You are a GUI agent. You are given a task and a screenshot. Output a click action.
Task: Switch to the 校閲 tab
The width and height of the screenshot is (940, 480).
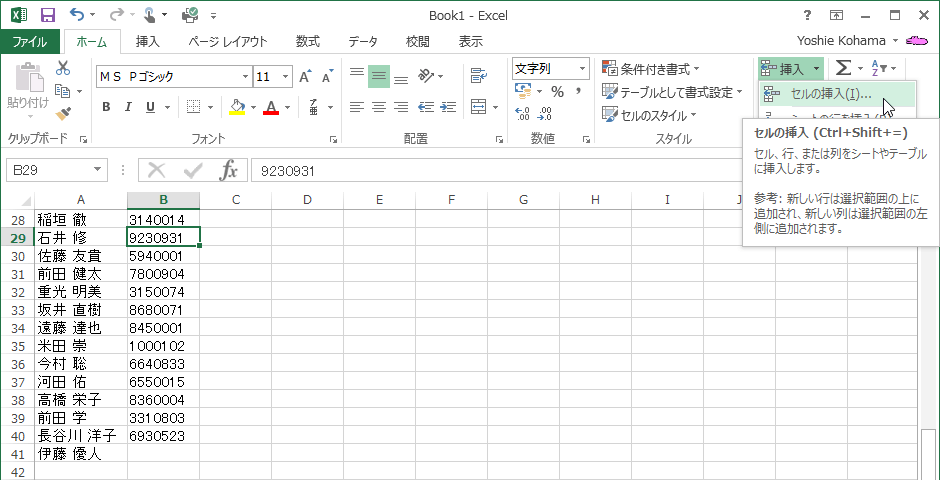(417, 41)
